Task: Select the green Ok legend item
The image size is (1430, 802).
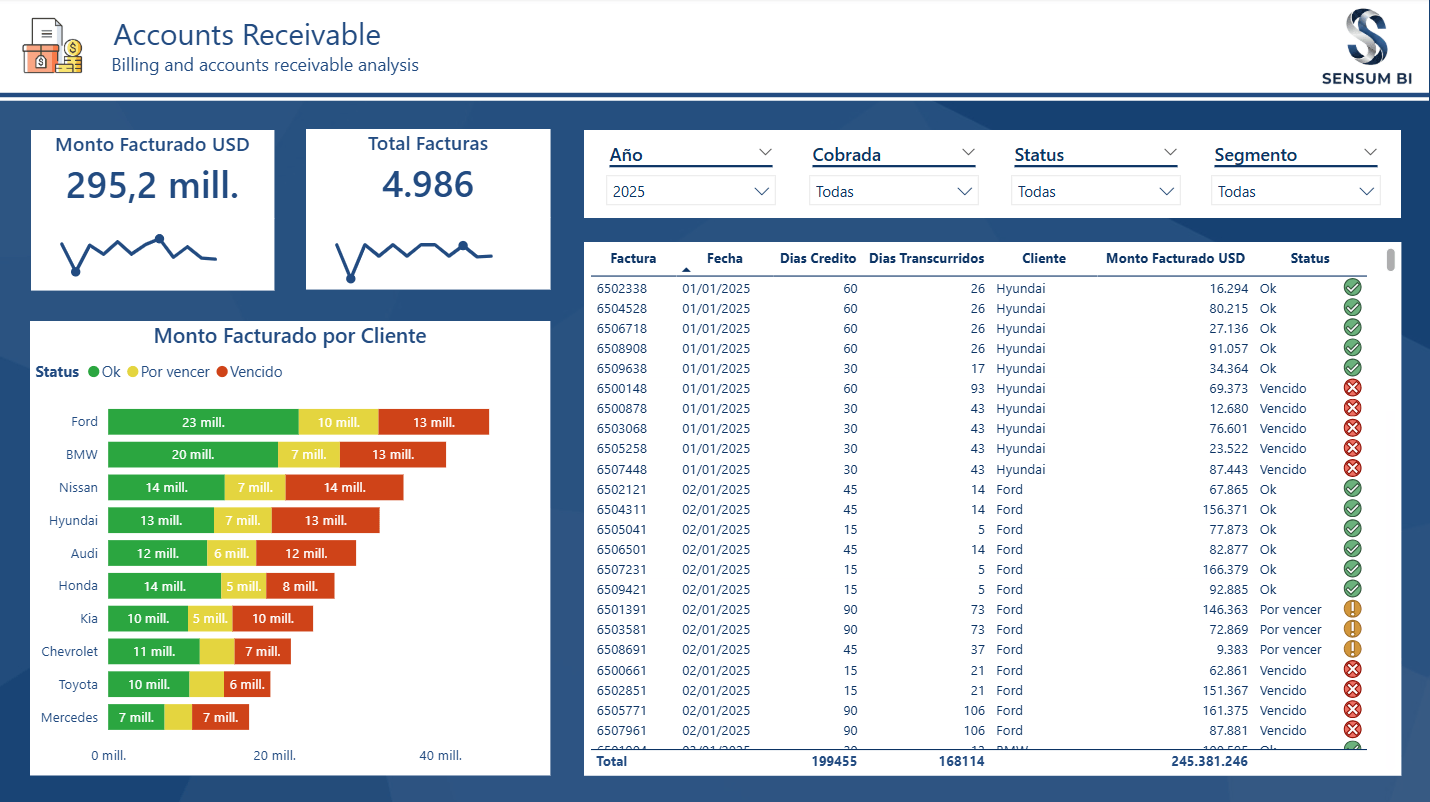Action: pos(104,372)
